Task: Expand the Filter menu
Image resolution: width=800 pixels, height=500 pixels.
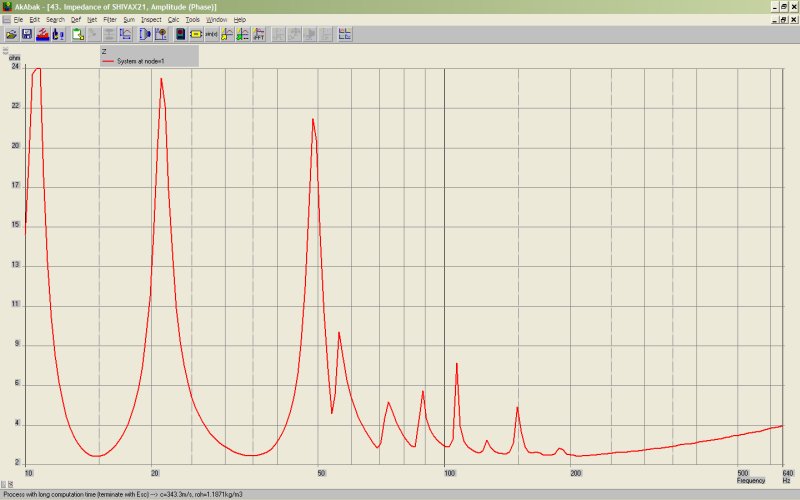Action: pos(110,19)
